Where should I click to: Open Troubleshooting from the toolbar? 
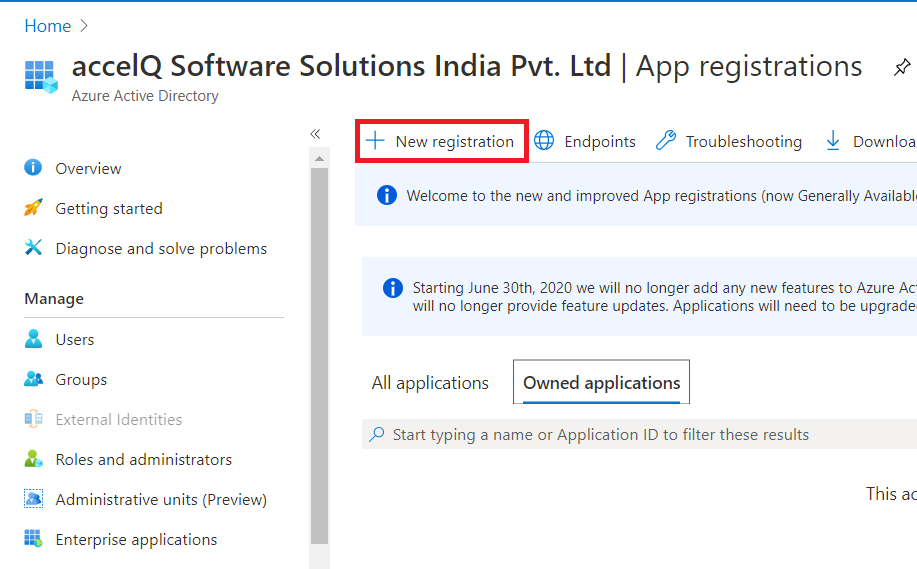click(x=743, y=142)
